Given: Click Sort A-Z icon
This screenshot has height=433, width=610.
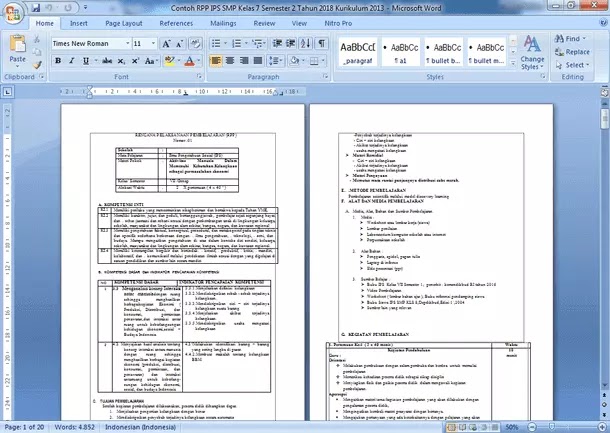Looking at the screenshot, I should pos(306,43).
